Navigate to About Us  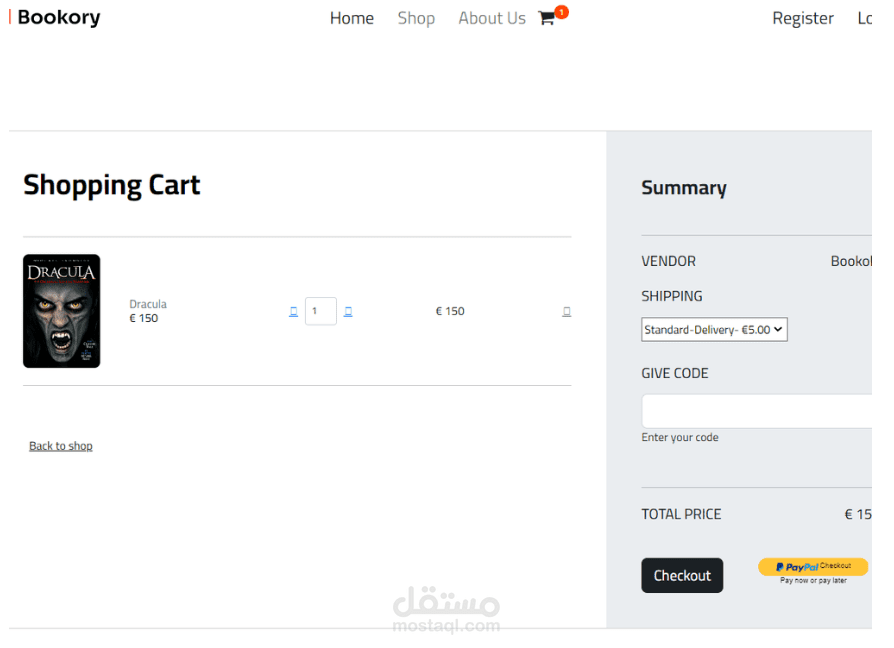tap(492, 18)
